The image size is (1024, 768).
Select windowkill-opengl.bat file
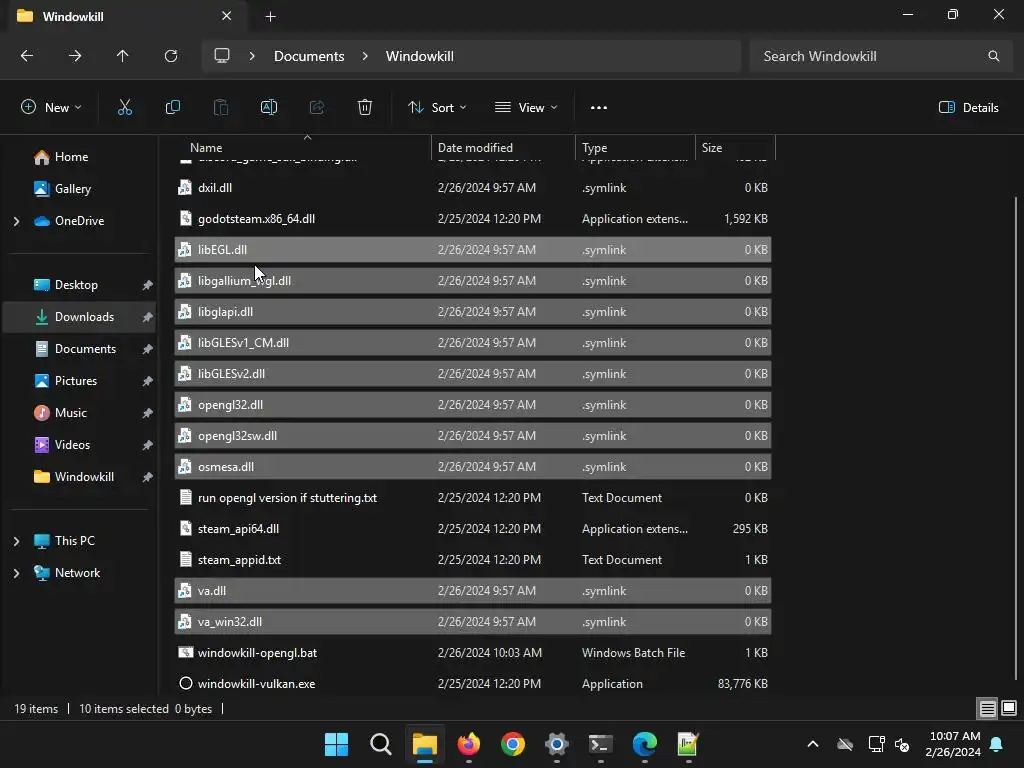473,653
